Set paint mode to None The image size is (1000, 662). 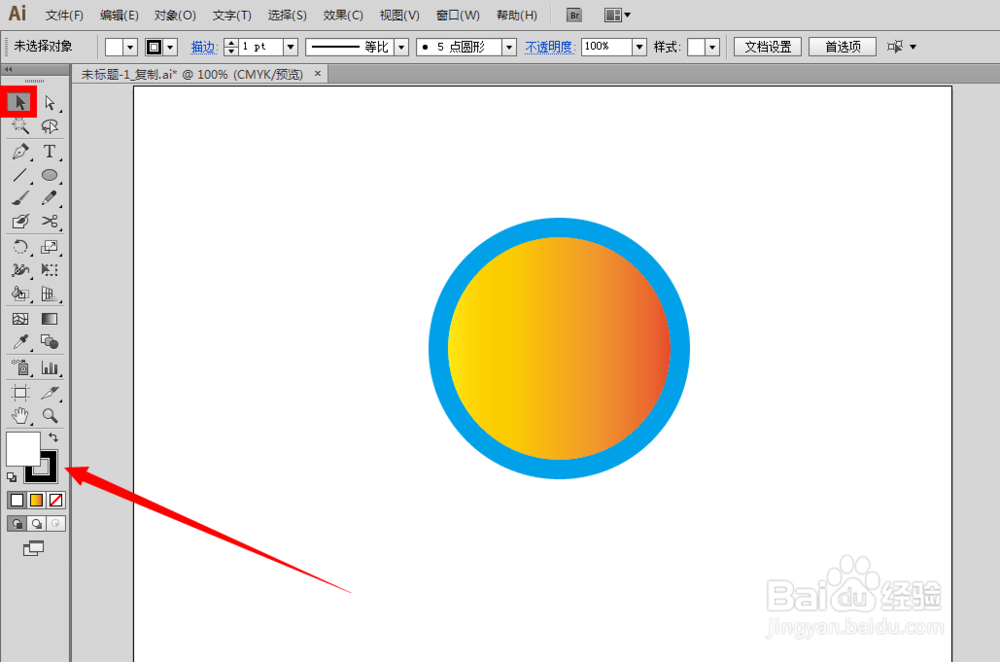click(56, 500)
